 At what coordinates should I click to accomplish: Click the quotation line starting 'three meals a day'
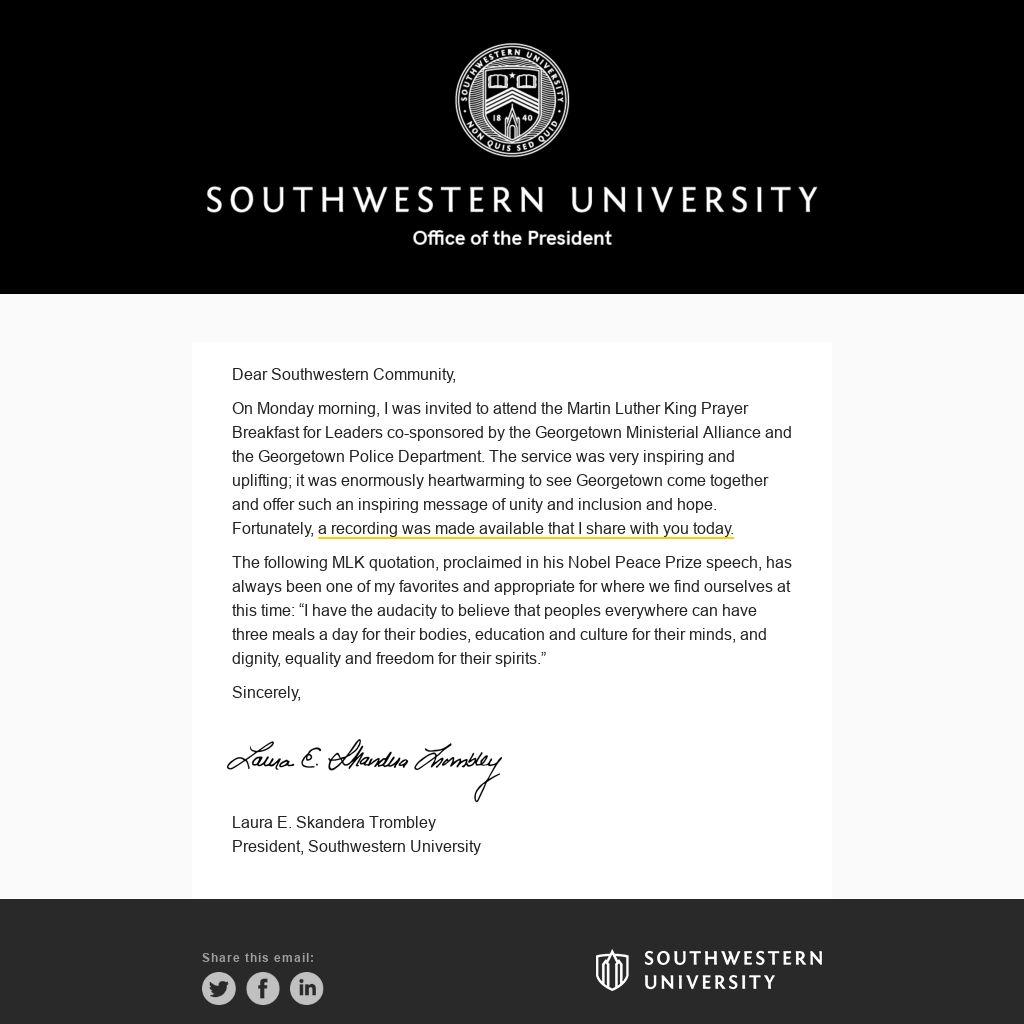(x=499, y=634)
